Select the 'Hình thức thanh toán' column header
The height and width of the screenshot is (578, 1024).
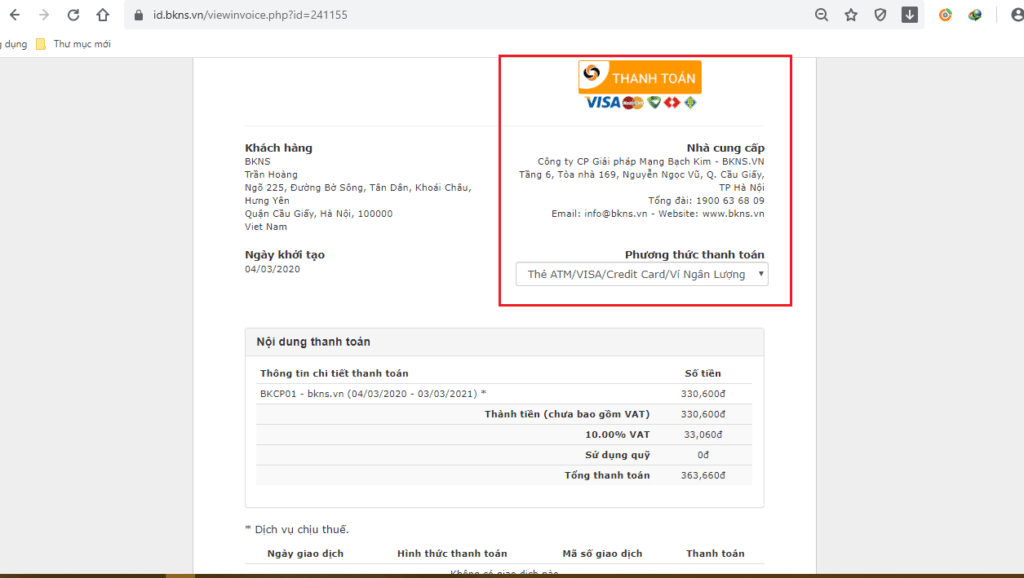tap(452, 554)
